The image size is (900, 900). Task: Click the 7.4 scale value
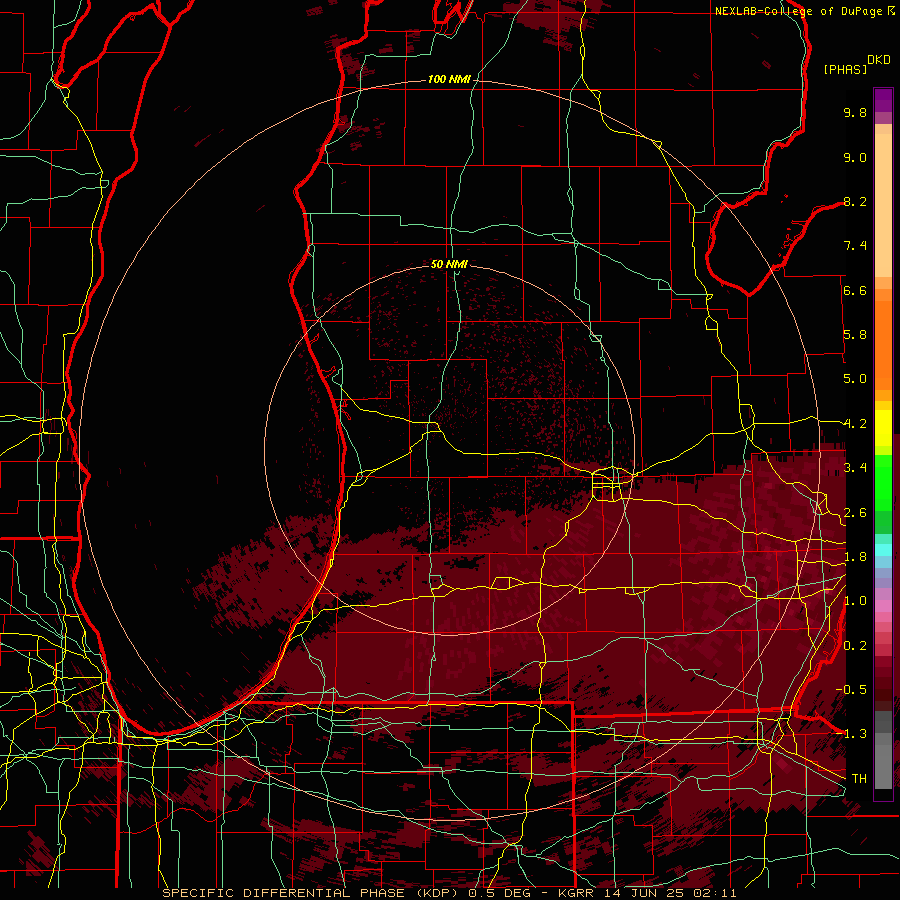[855, 246]
